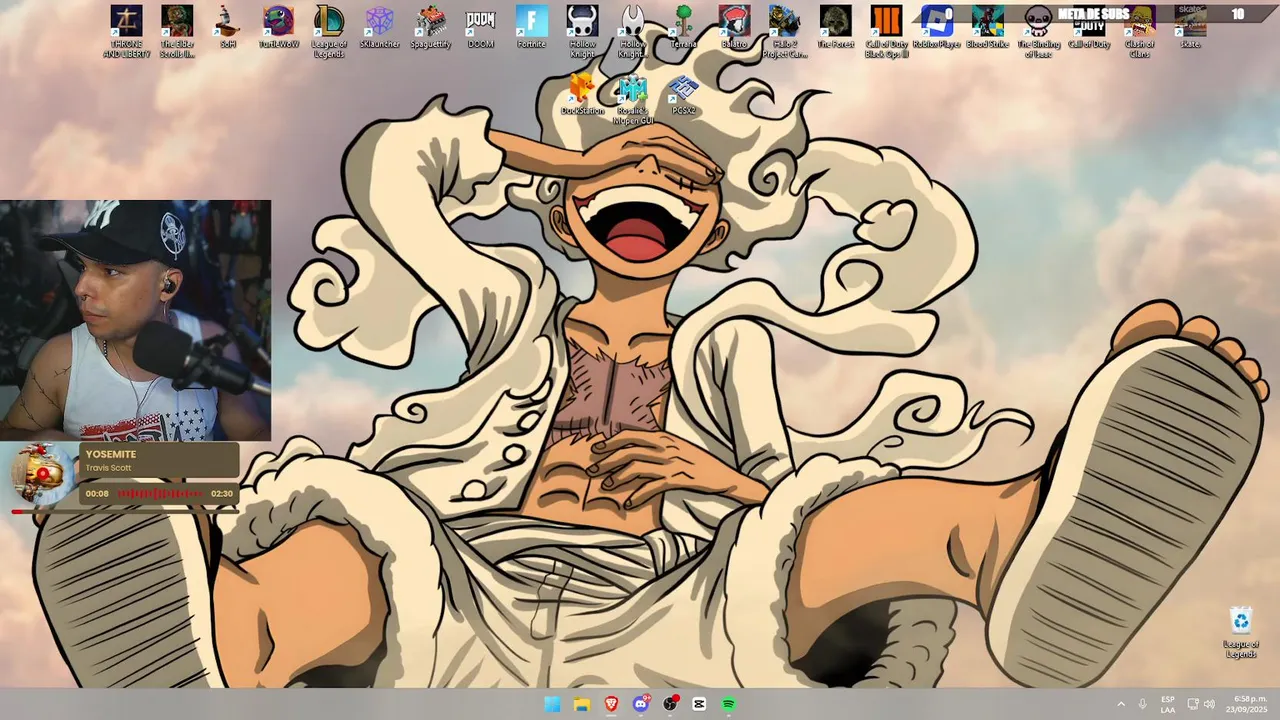Open the Fortnite shortcut icon

[532, 27]
